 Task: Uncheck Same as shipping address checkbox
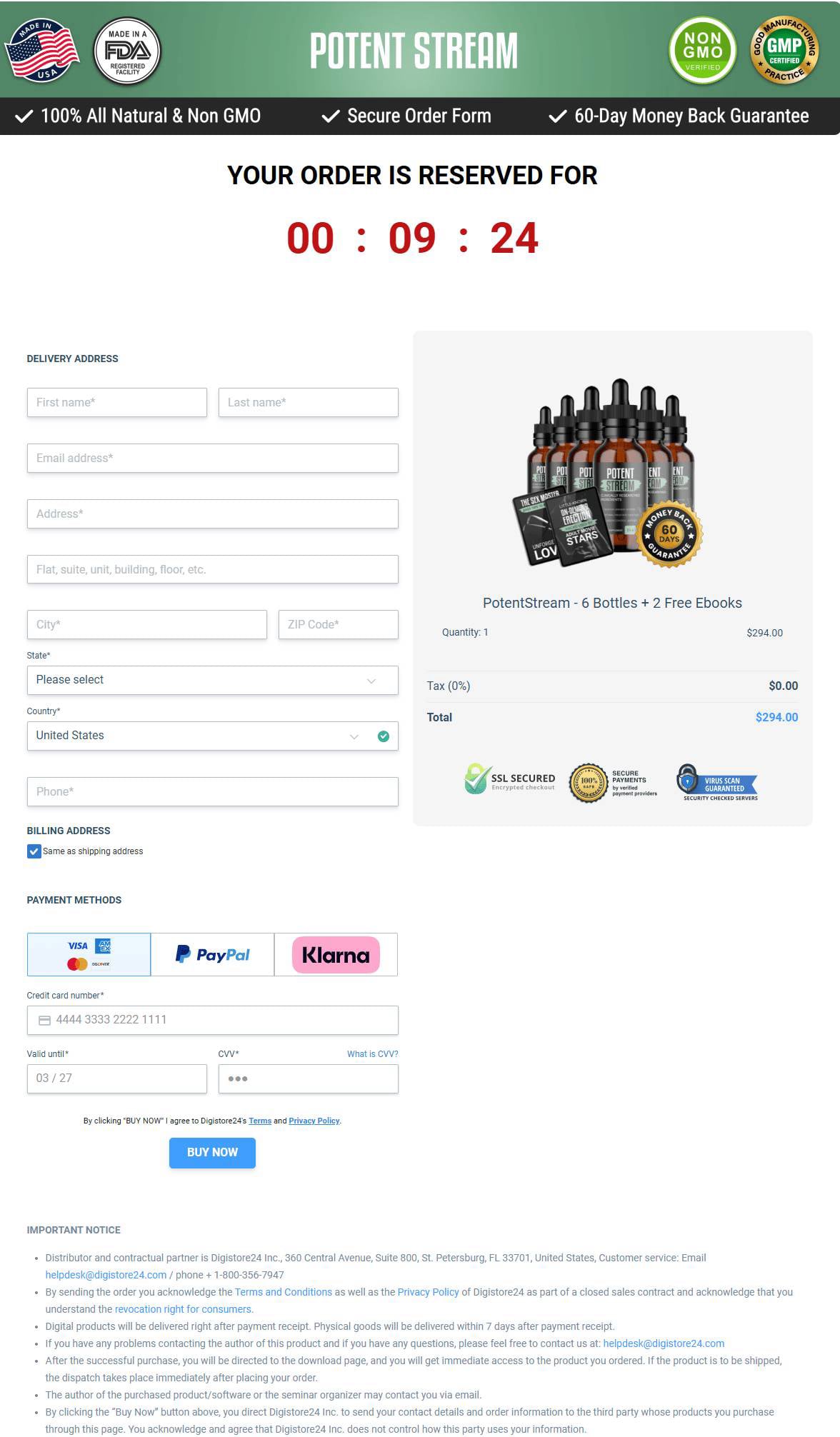click(x=34, y=851)
